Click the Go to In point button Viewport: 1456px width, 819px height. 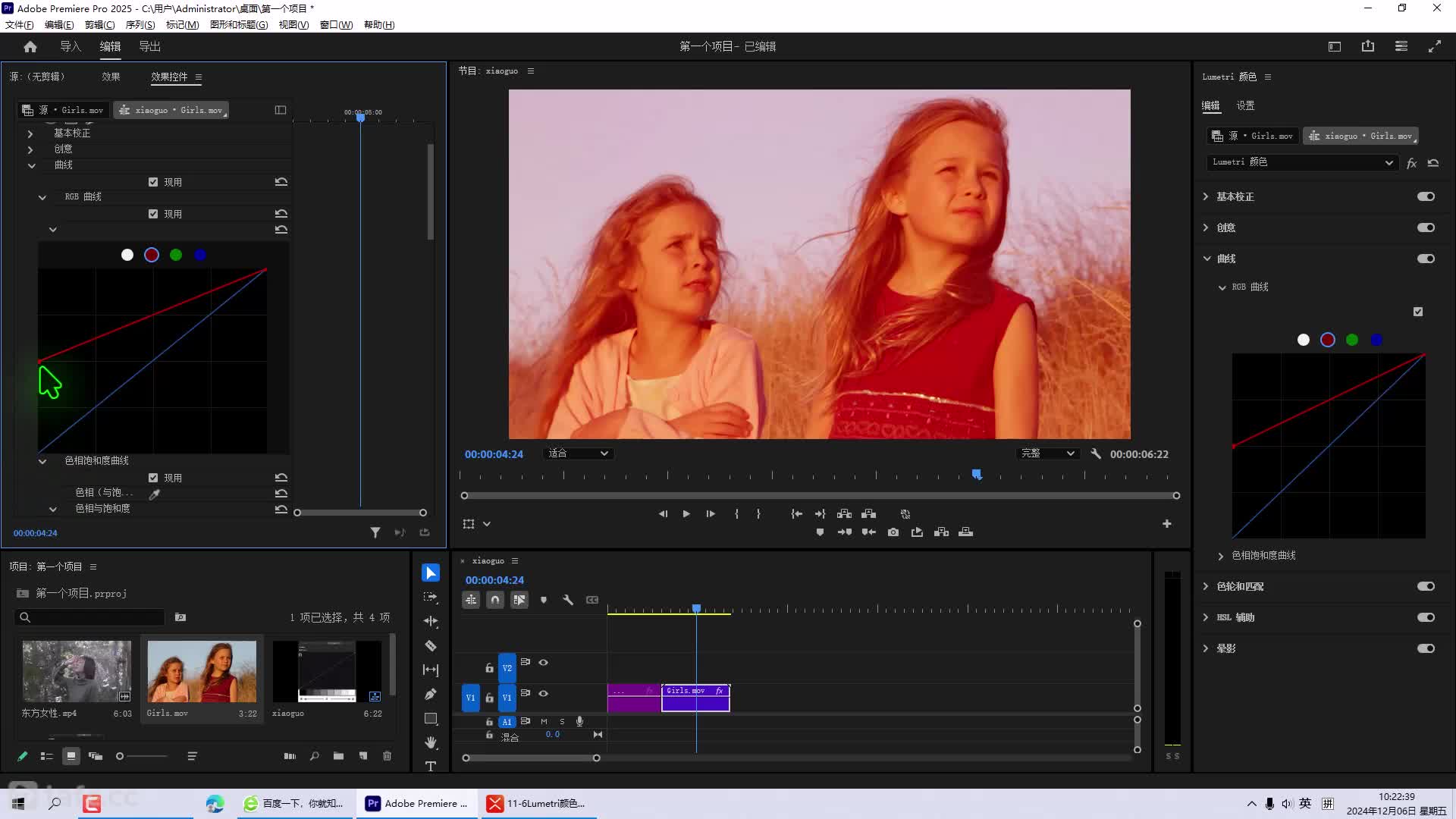point(796,513)
